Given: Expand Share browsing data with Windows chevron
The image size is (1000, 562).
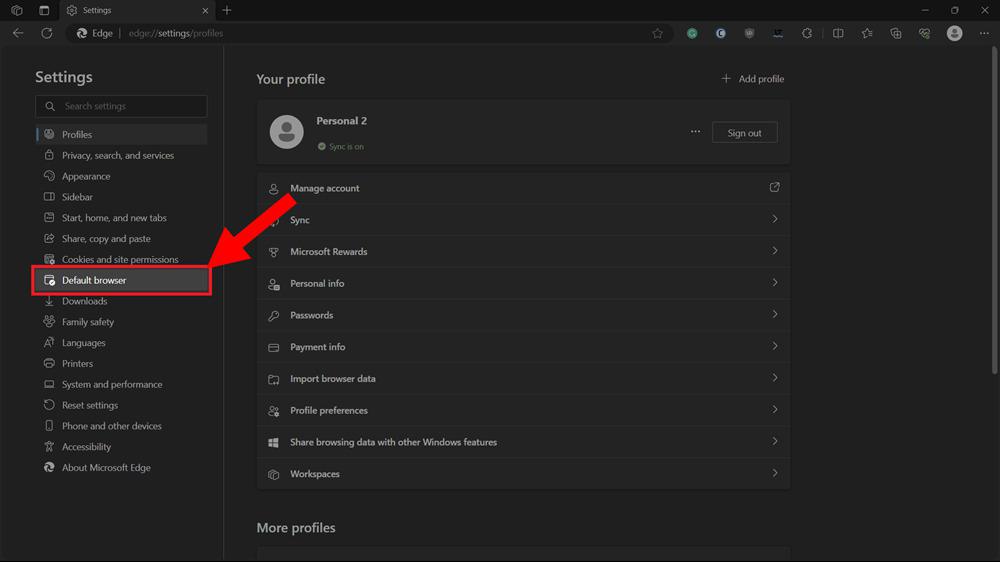Looking at the screenshot, I should (x=775, y=441).
